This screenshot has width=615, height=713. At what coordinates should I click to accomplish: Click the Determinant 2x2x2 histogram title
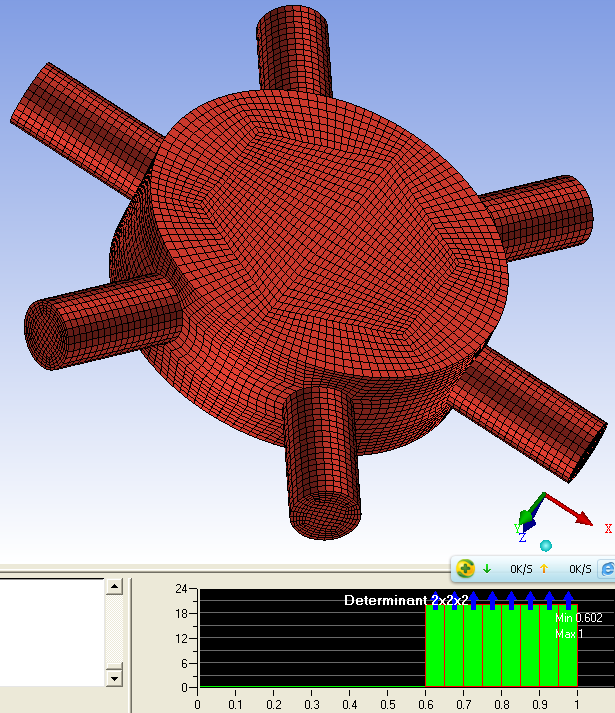[x=406, y=600]
